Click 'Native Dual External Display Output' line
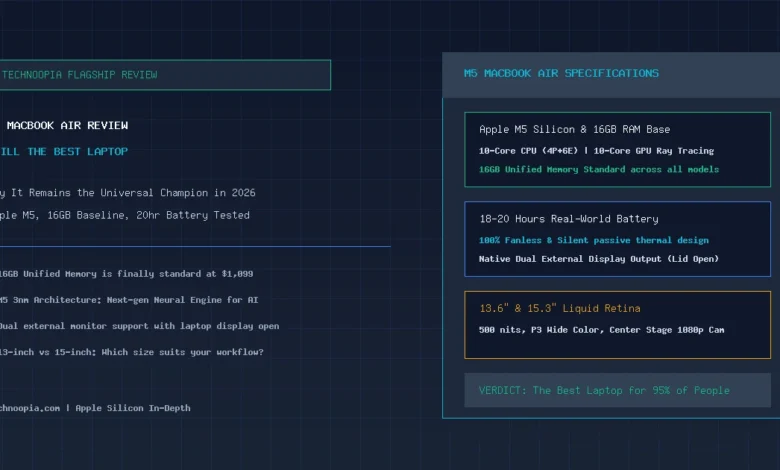Image resolution: width=780 pixels, height=470 pixels. (599, 259)
